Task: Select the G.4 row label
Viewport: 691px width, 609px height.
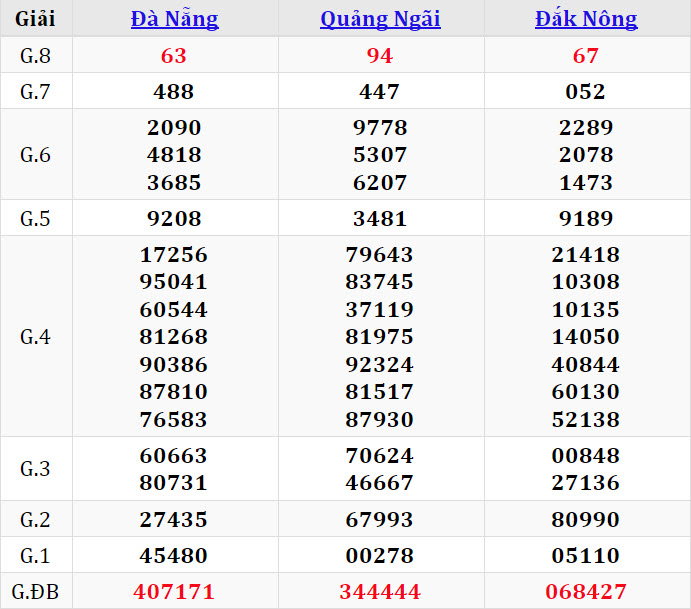Action: point(35,337)
